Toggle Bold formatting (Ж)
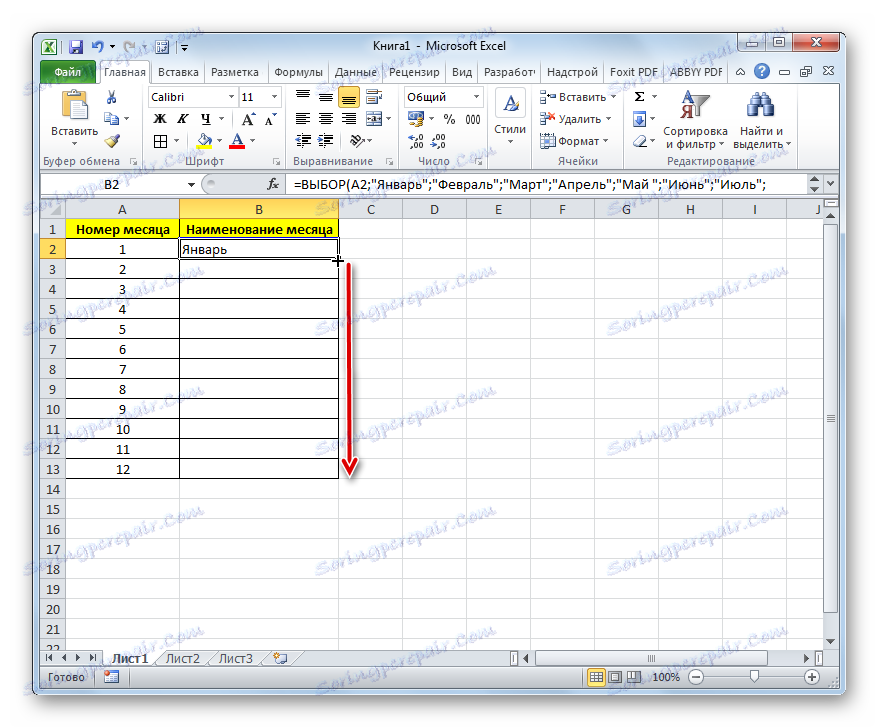 pos(160,119)
